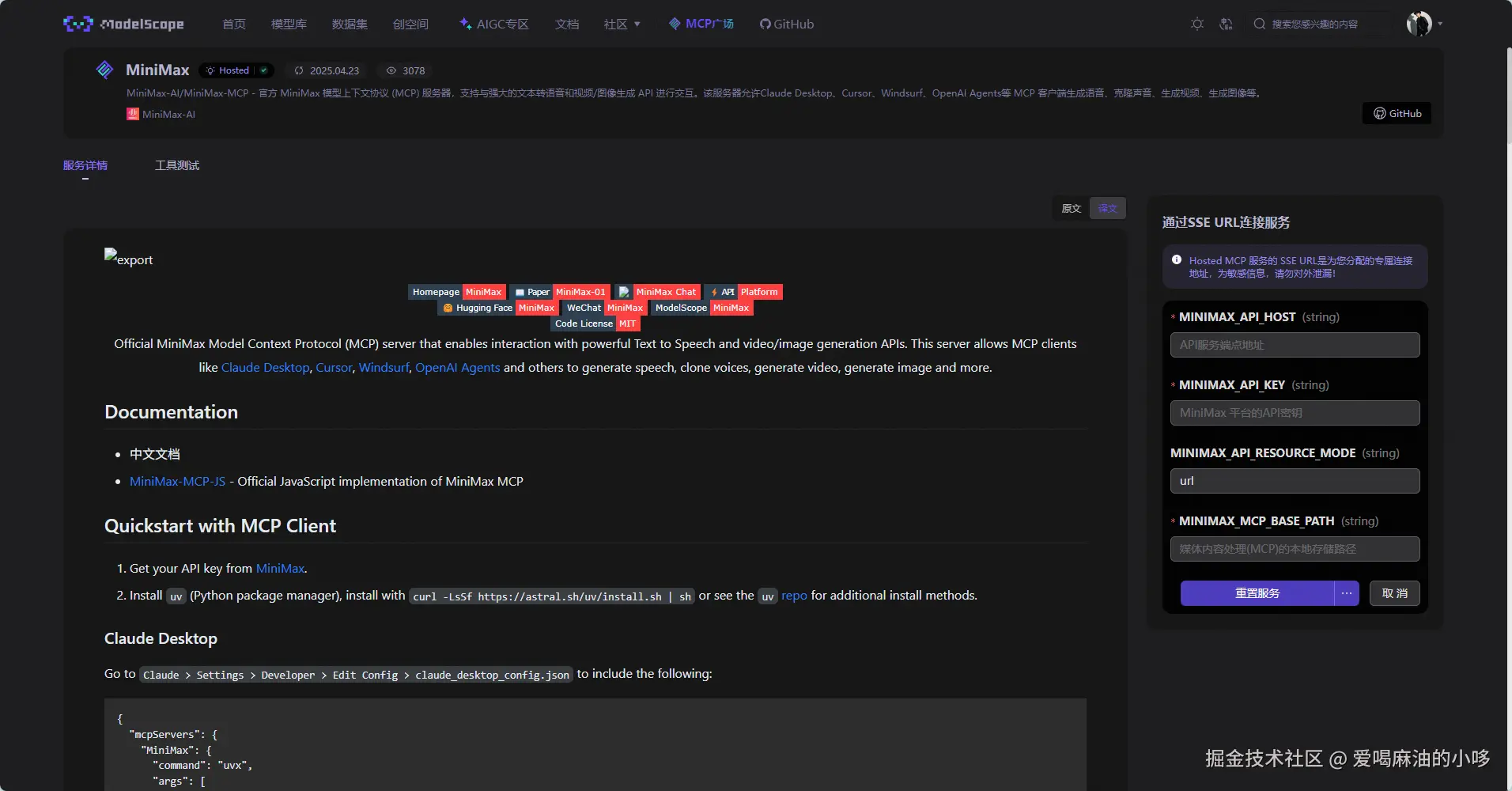The image size is (1512, 791).
Task: Go to 首页 home page
Action: tap(234, 25)
